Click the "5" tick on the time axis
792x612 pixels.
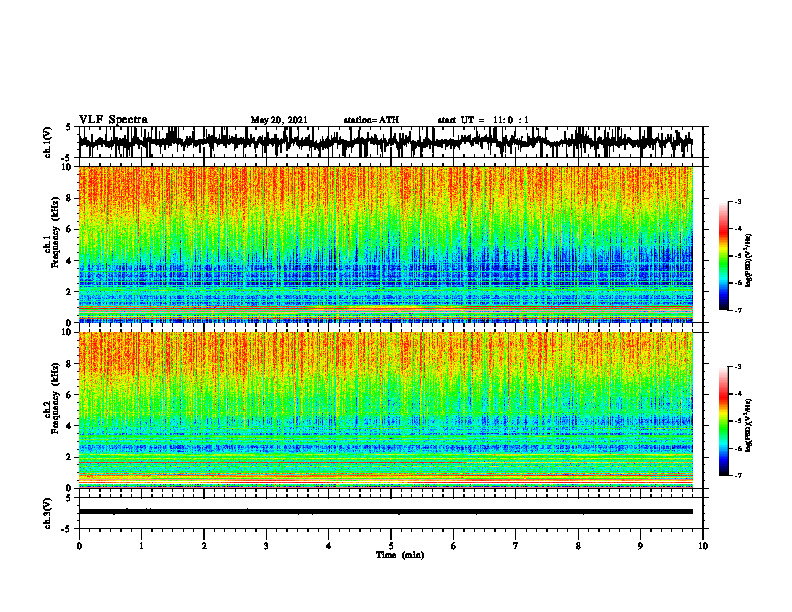[x=391, y=546]
